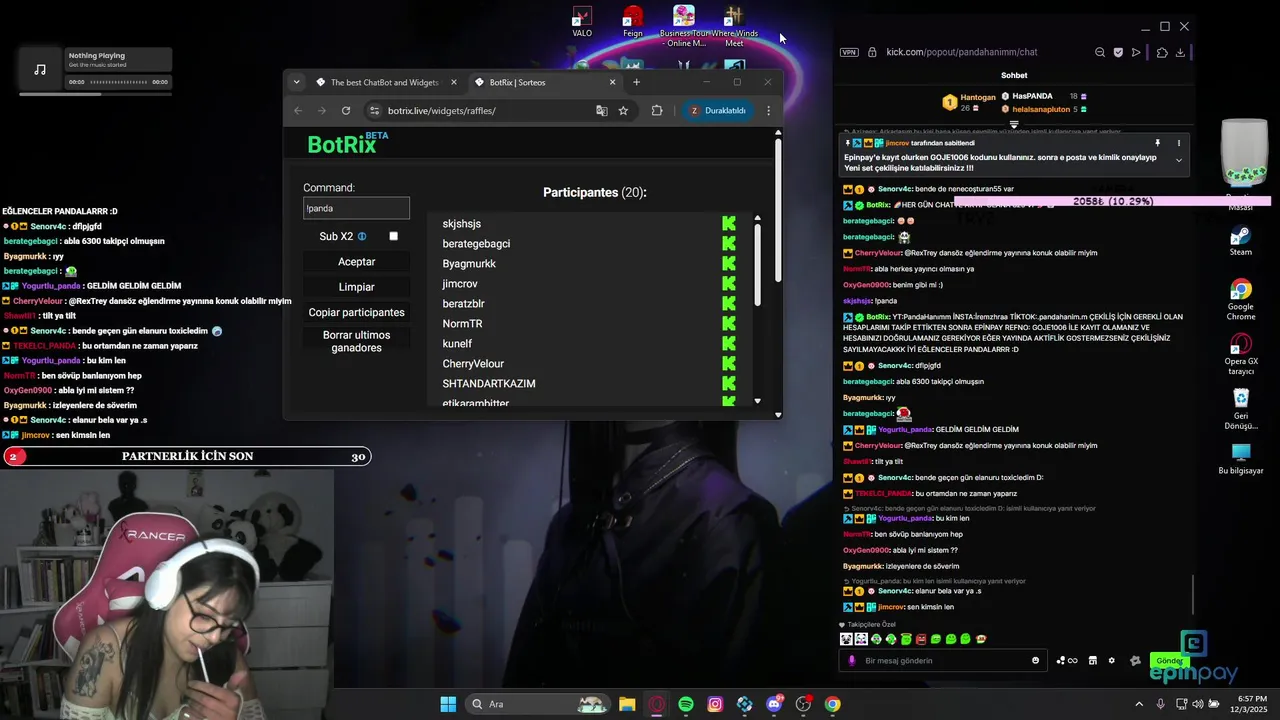Open Opera GX extensions cube icon

tap(1161, 52)
